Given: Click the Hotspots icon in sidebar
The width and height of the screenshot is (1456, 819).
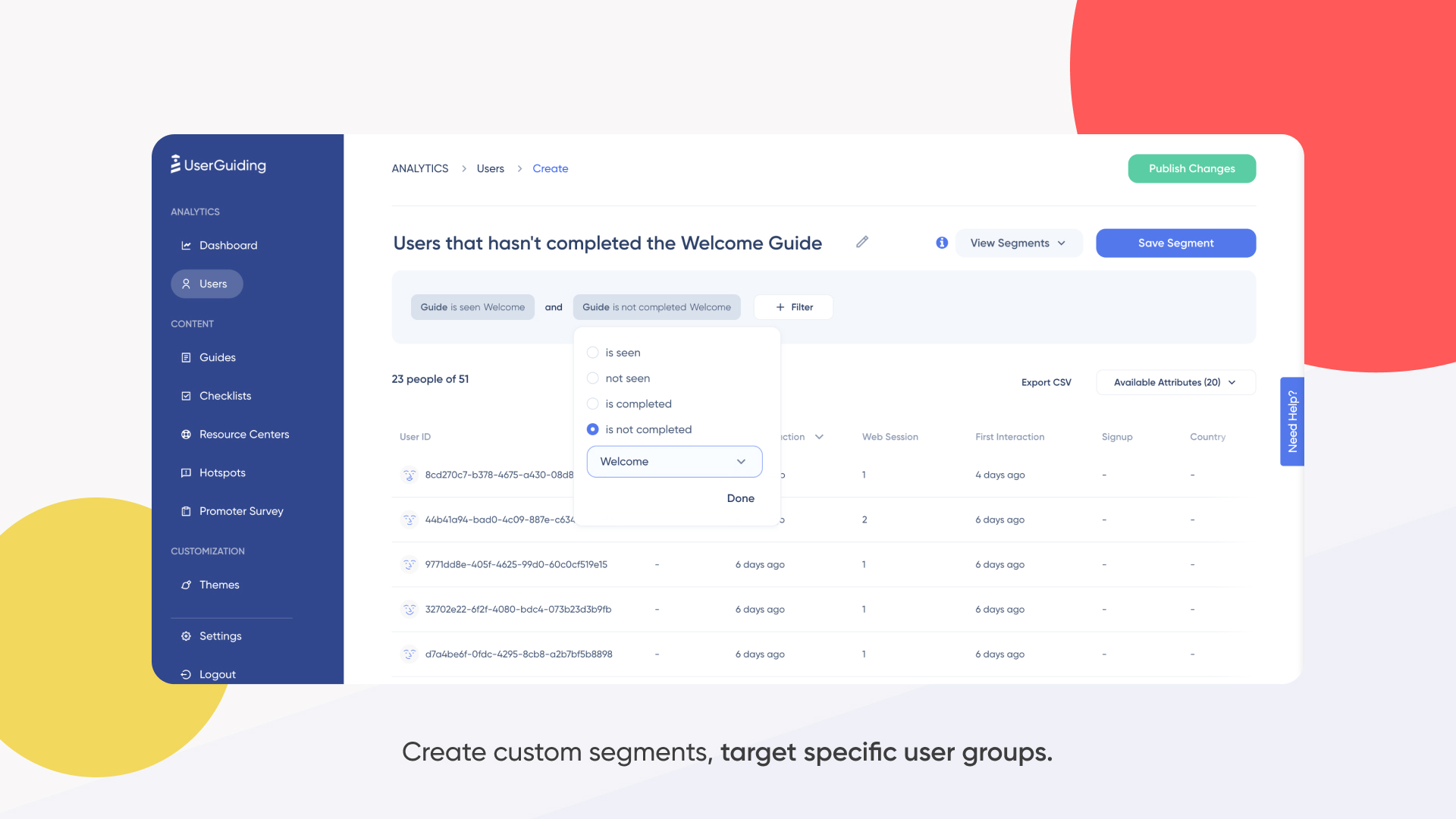Looking at the screenshot, I should pos(186,473).
